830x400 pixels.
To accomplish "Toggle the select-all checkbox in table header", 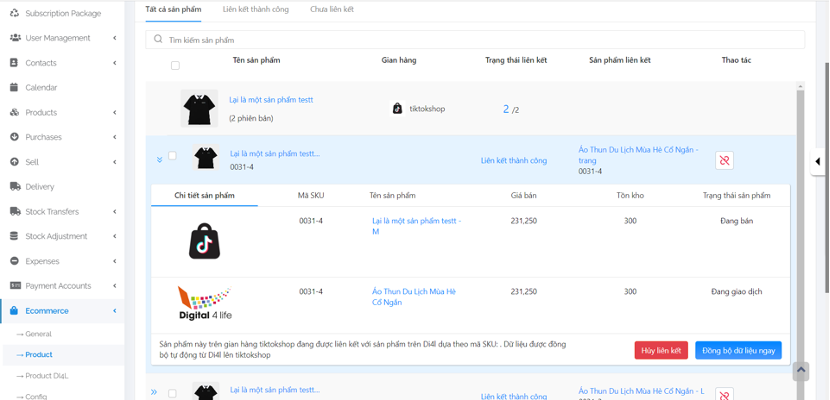I will pos(175,66).
